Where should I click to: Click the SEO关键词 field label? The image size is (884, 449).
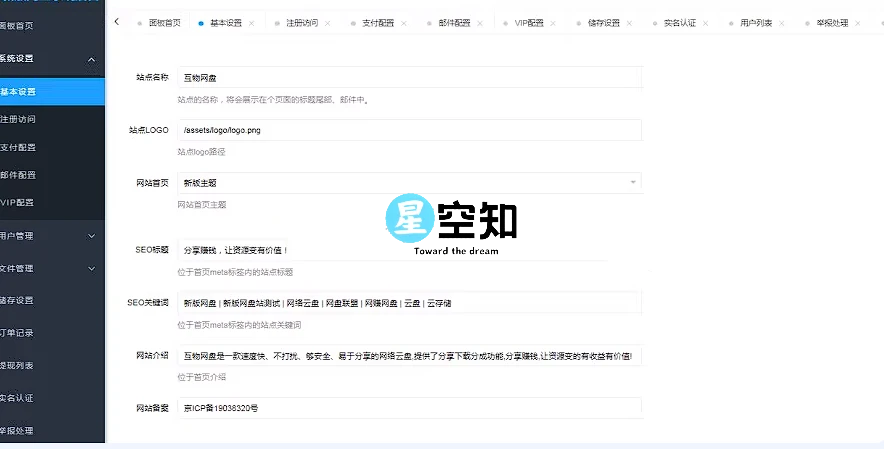tap(148, 303)
